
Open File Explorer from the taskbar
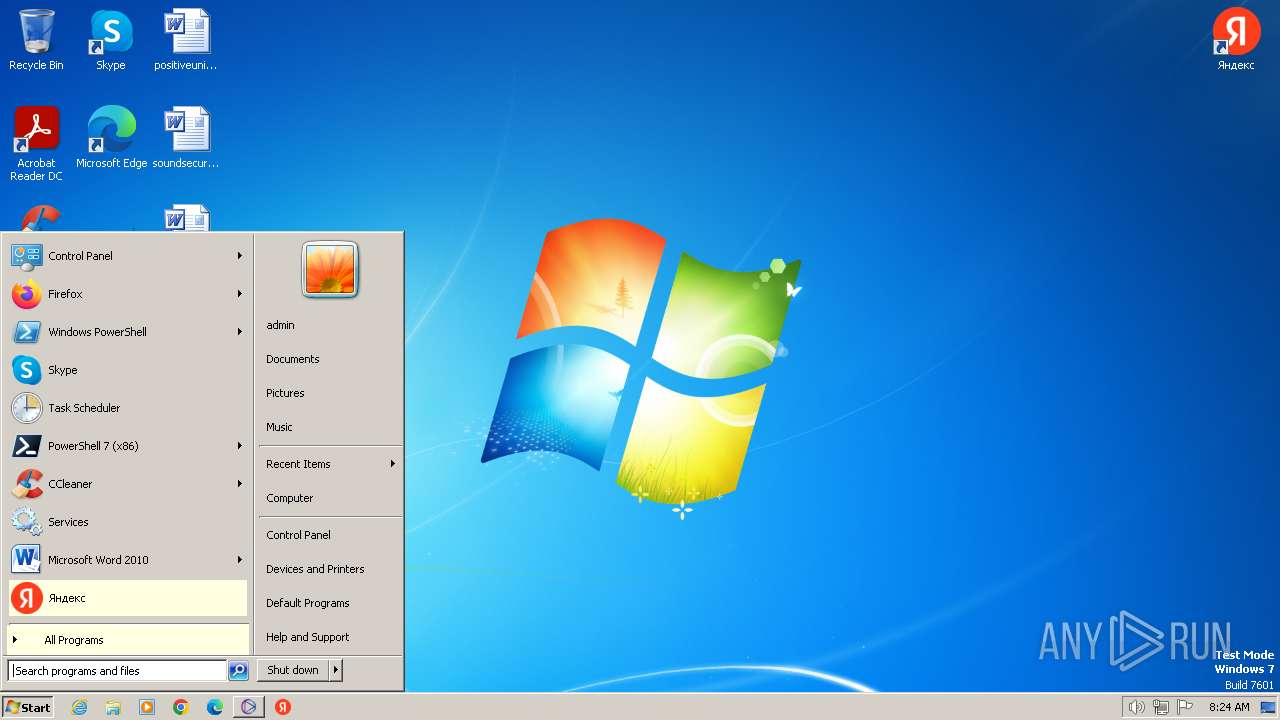[x=113, y=707]
